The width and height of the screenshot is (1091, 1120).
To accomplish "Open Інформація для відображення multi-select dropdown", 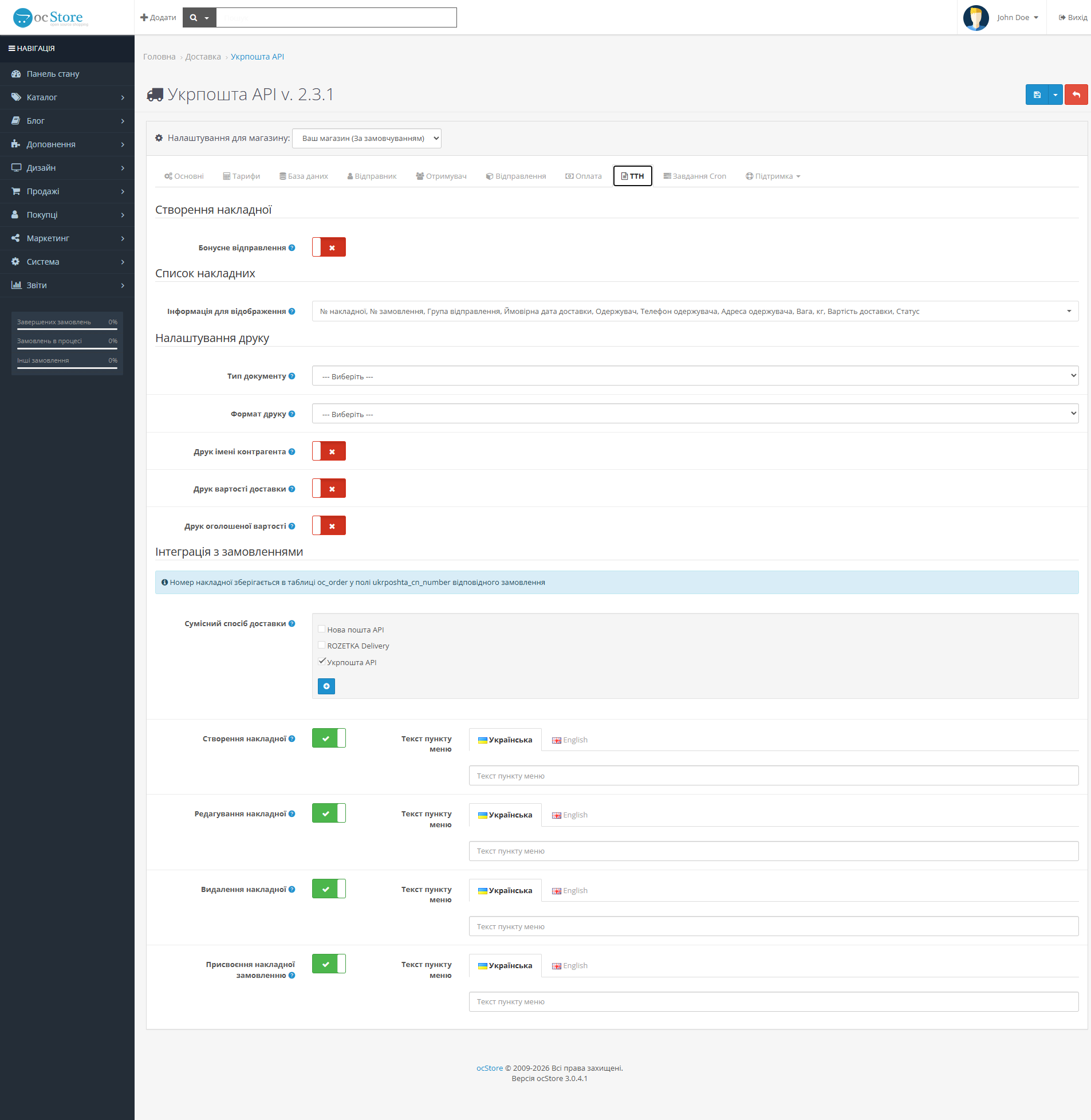I will (x=695, y=311).
